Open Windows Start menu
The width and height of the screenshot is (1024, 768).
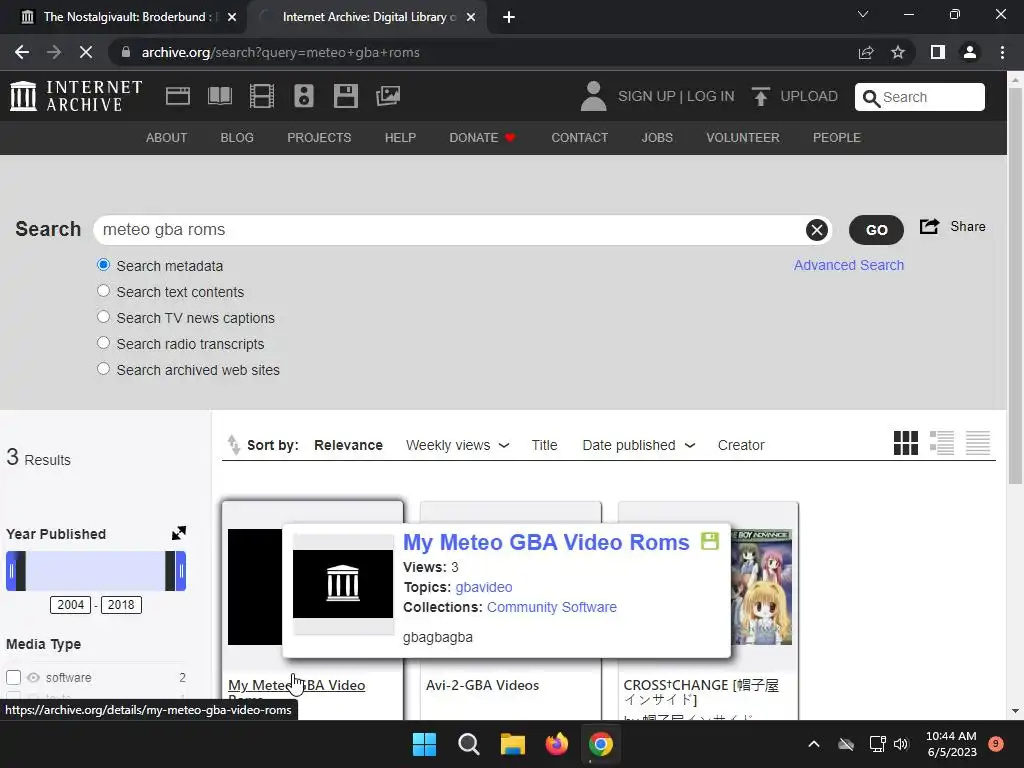coord(424,744)
